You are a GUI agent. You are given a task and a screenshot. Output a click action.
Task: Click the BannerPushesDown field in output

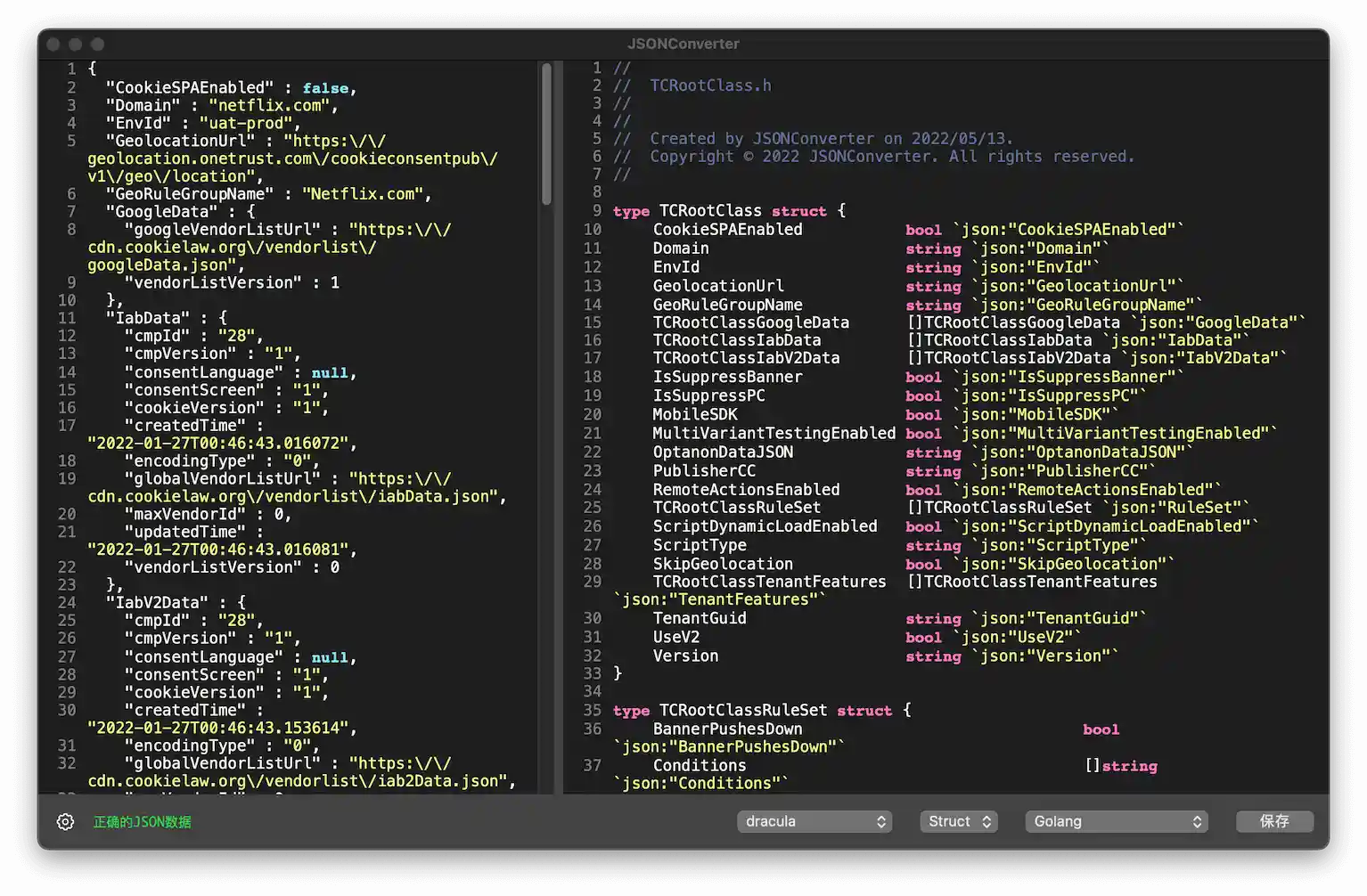click(x=727, y=729)
